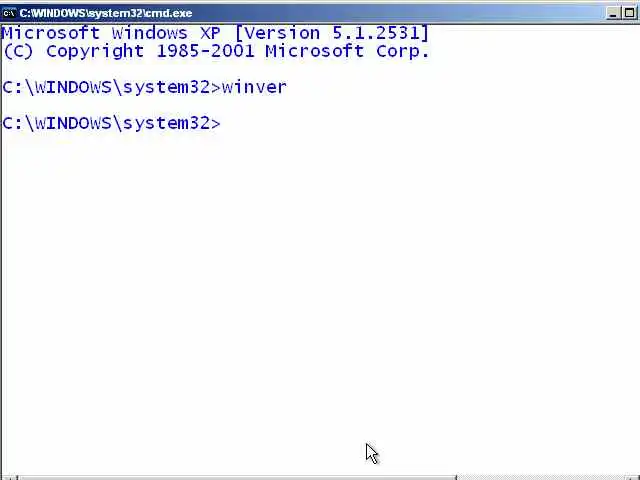Maximize the cmd.exe window
The image size is (640, 480).
629,13
